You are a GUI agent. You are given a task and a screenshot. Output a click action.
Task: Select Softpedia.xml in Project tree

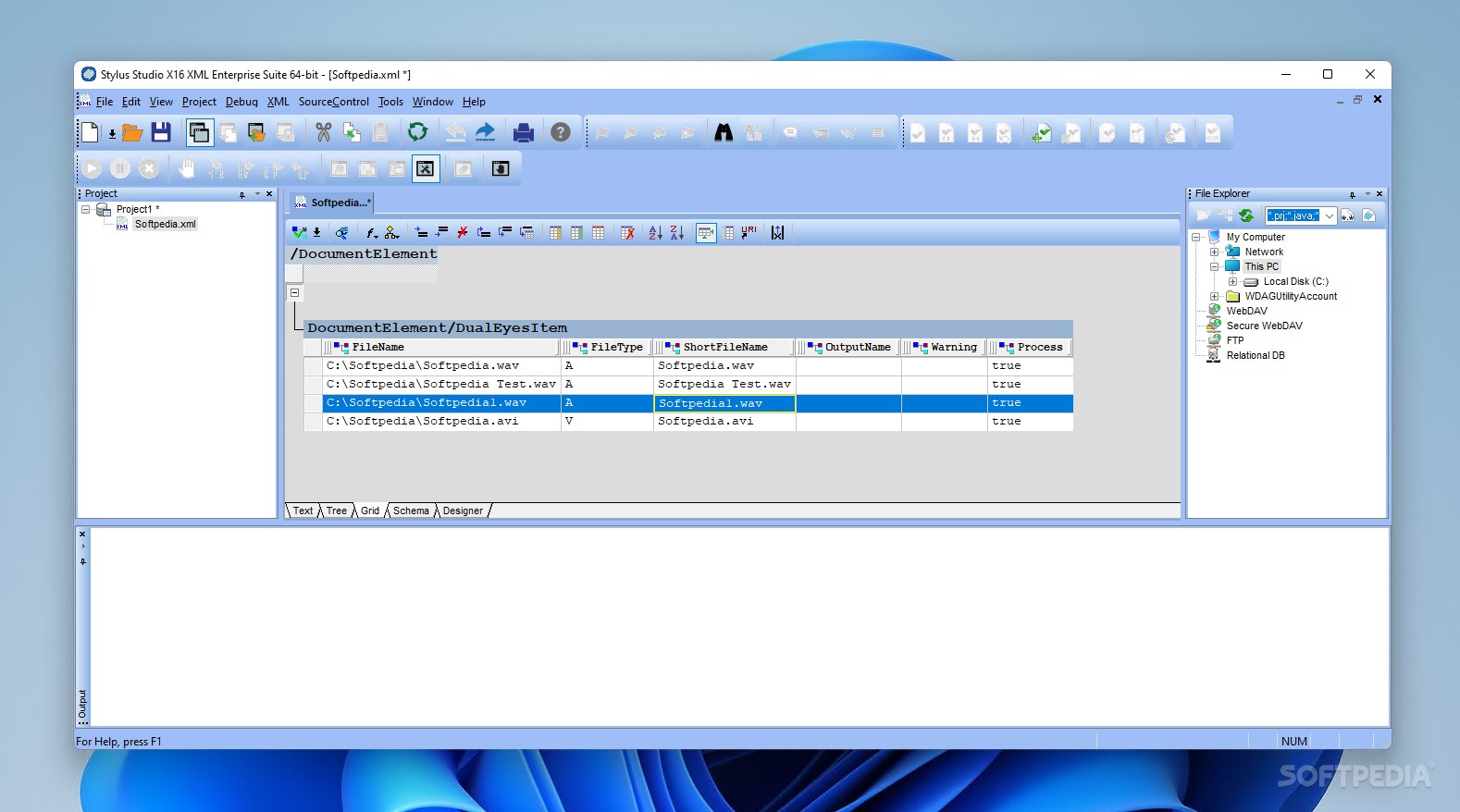[x=165, y=224]
